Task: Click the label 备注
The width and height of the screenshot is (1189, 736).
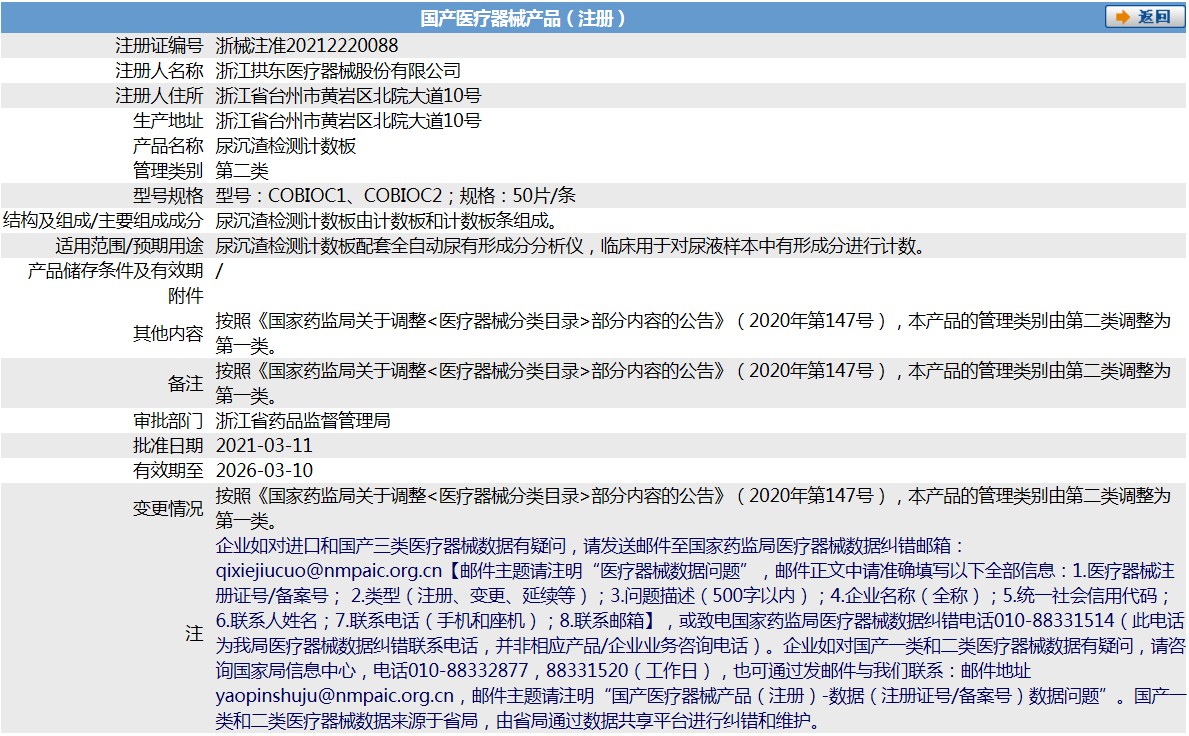Action: (186, 384)
